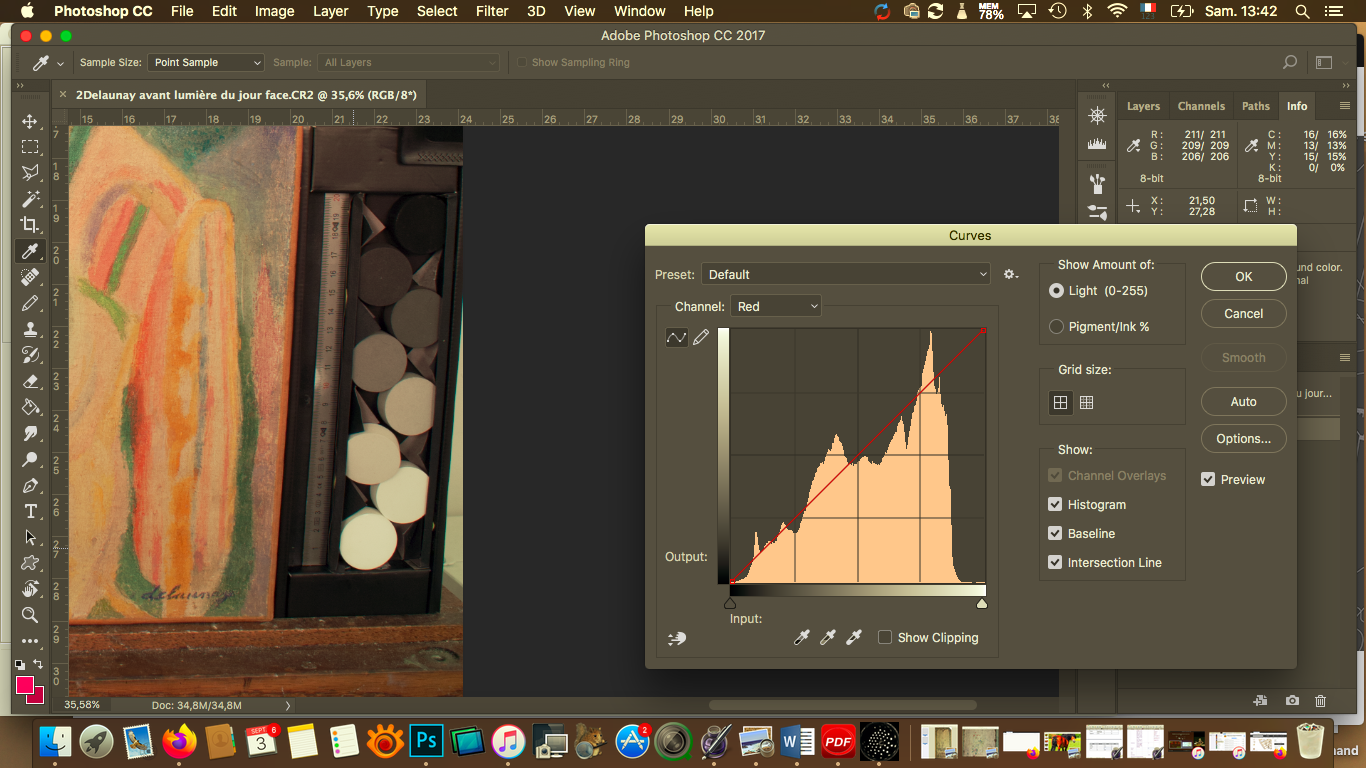This screenshot has height=768, width=1366.
Task: Click the white point input slider
Action: click(x=982, y=603)
